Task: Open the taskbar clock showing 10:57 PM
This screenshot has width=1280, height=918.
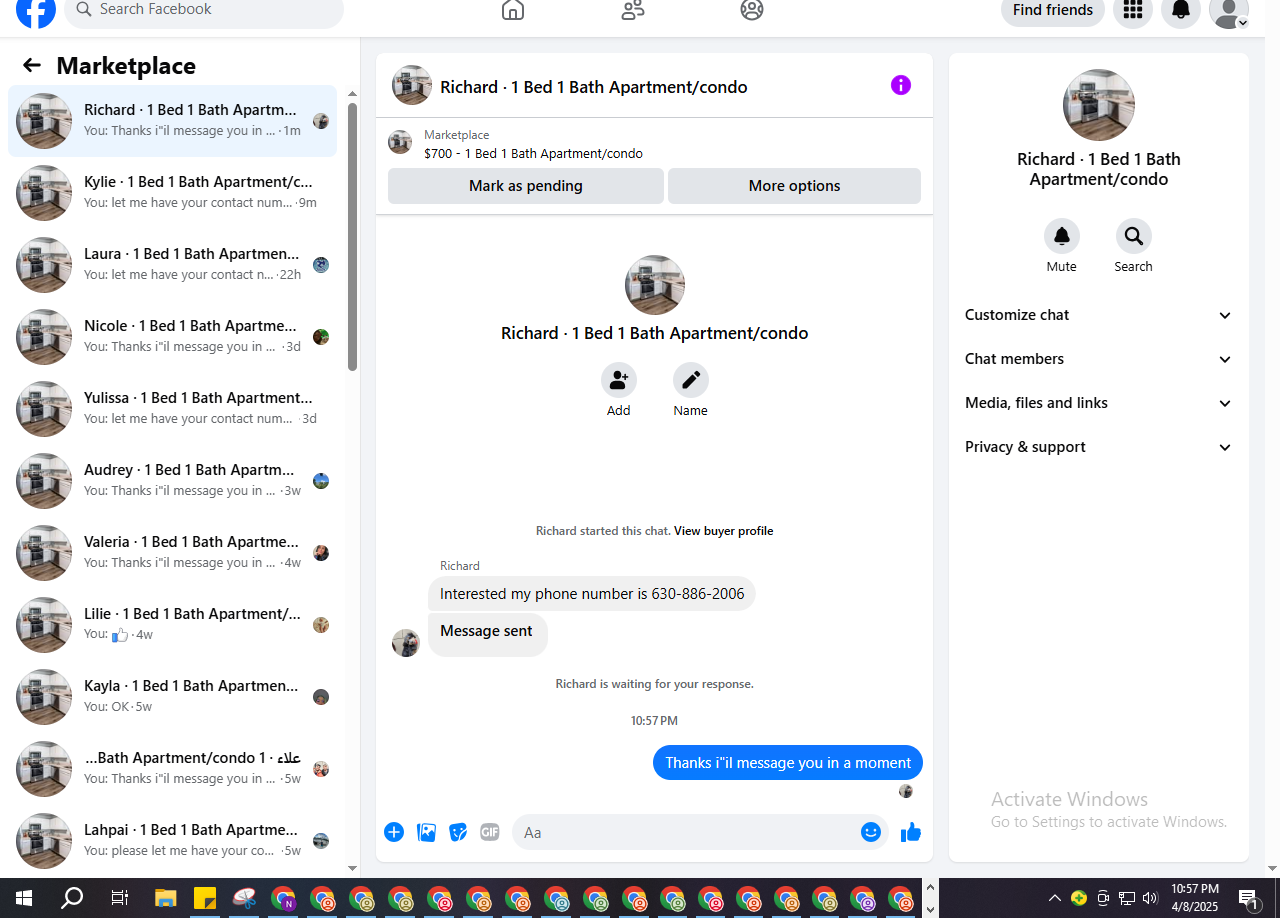Action: (x=1195, y=898)
